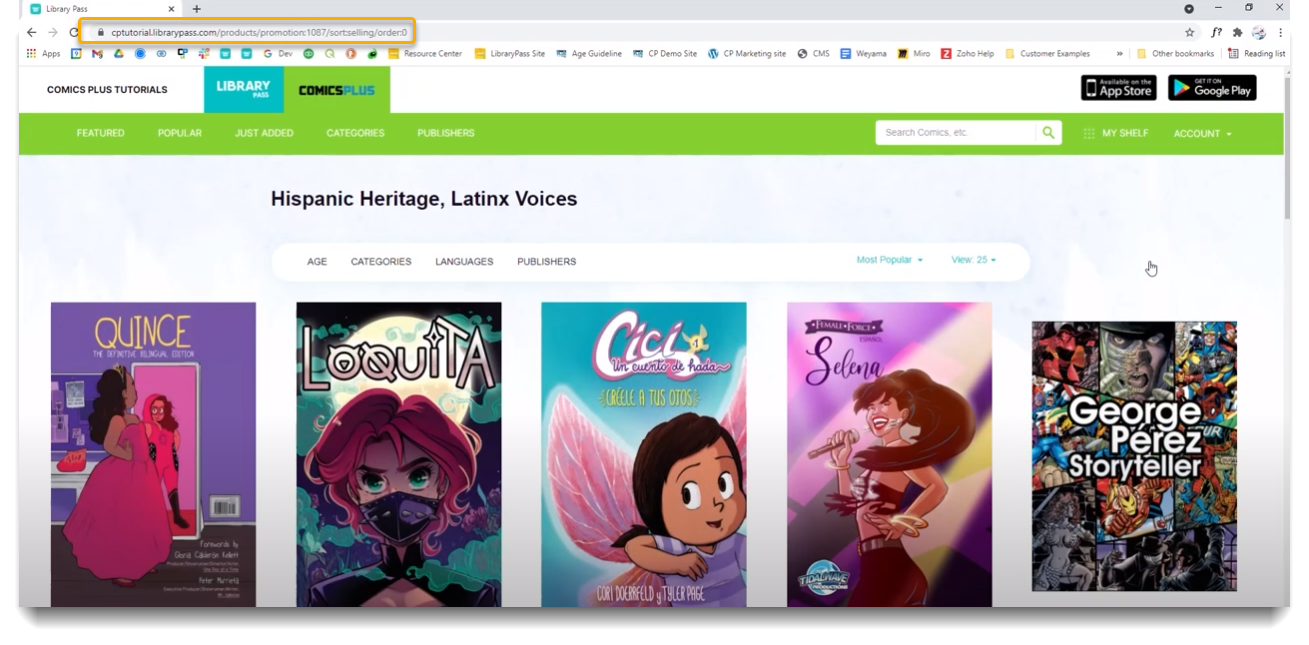
Task: Click the Hispanic Heritage, Latinx Voices heading
Action: (424, 199)
